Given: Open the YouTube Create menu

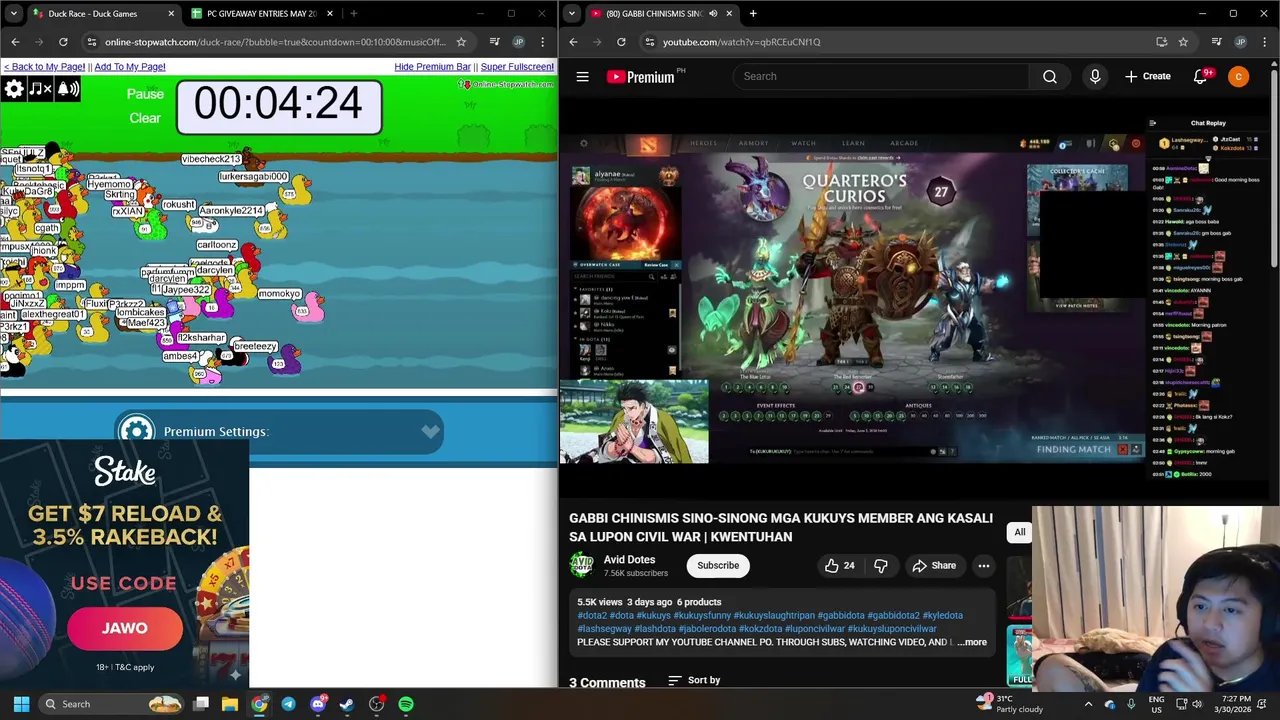Looking at the screenshot, I should (x=1148, y=76).
